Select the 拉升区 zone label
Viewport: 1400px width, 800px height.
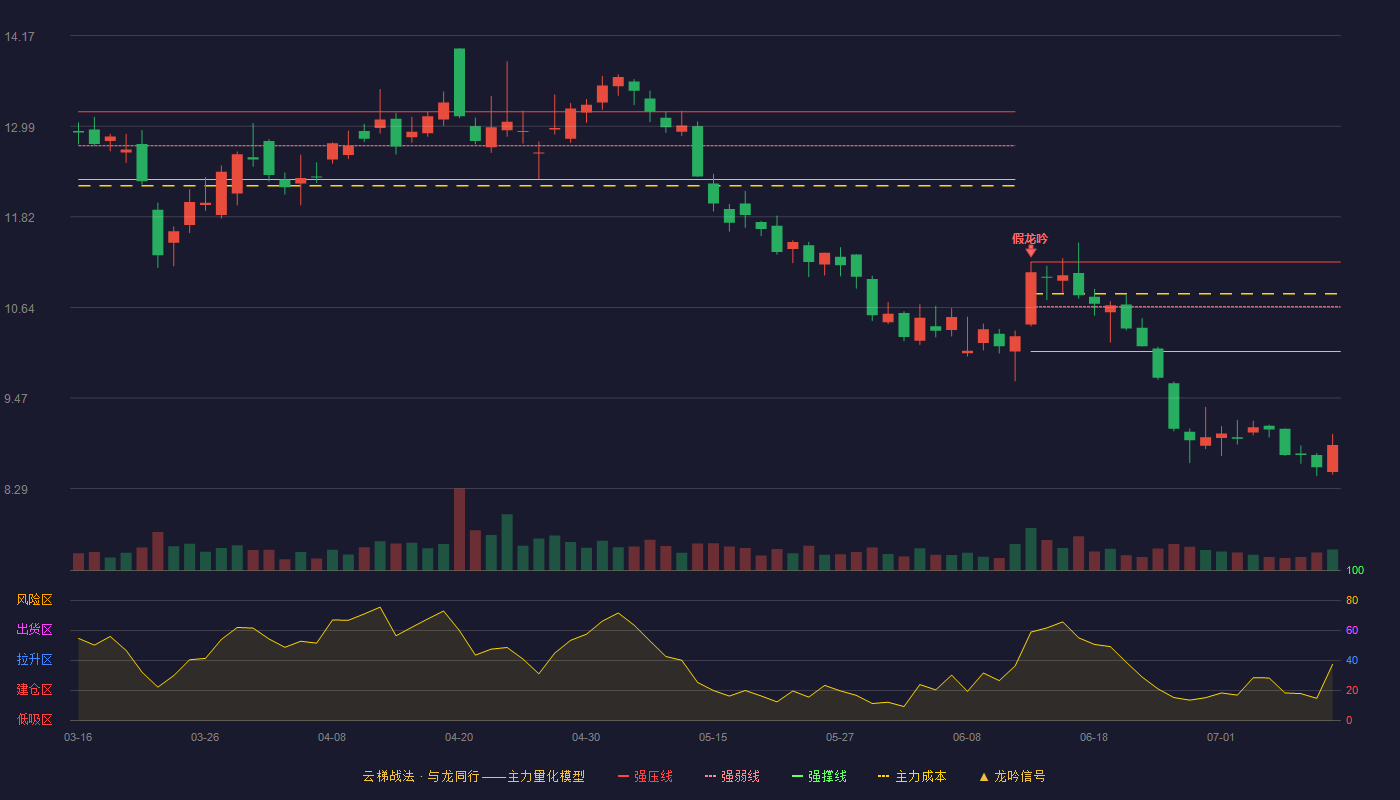34,660
